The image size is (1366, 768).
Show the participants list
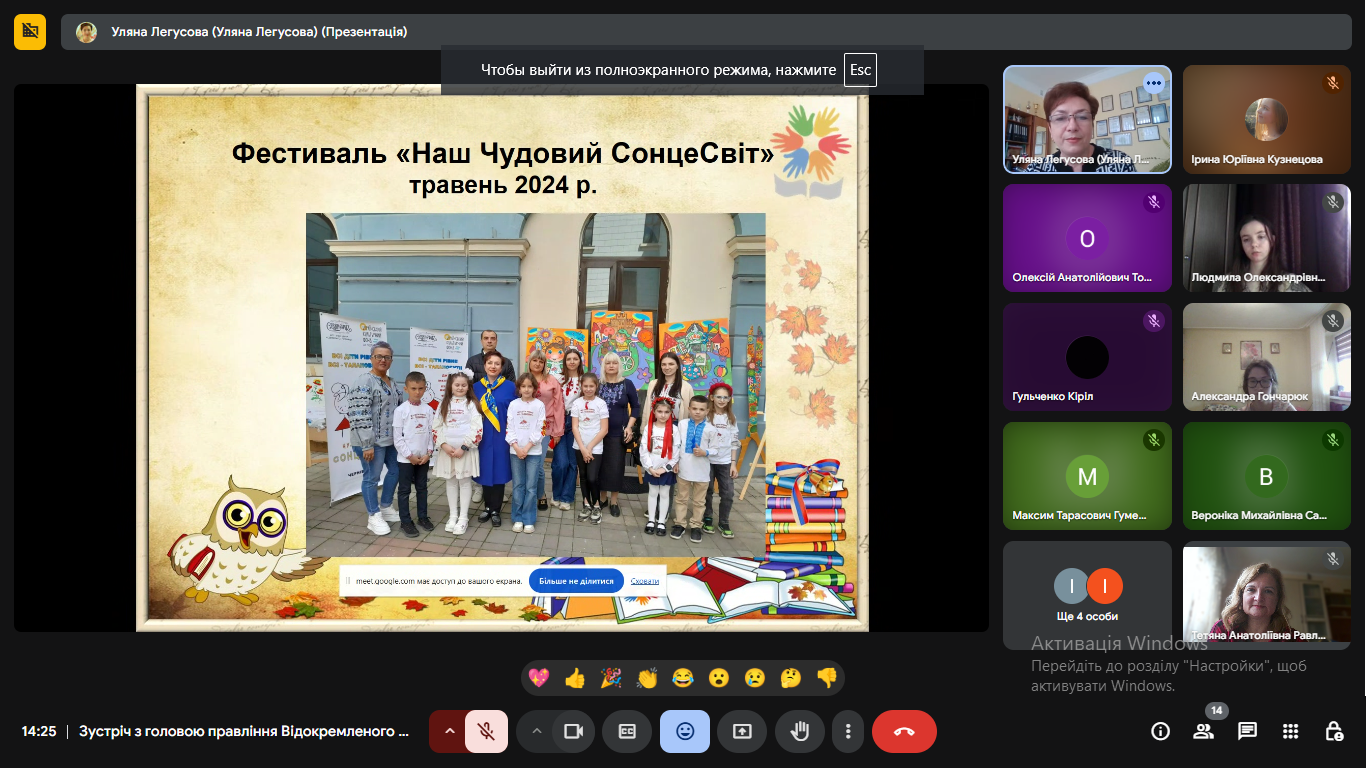1204,731
